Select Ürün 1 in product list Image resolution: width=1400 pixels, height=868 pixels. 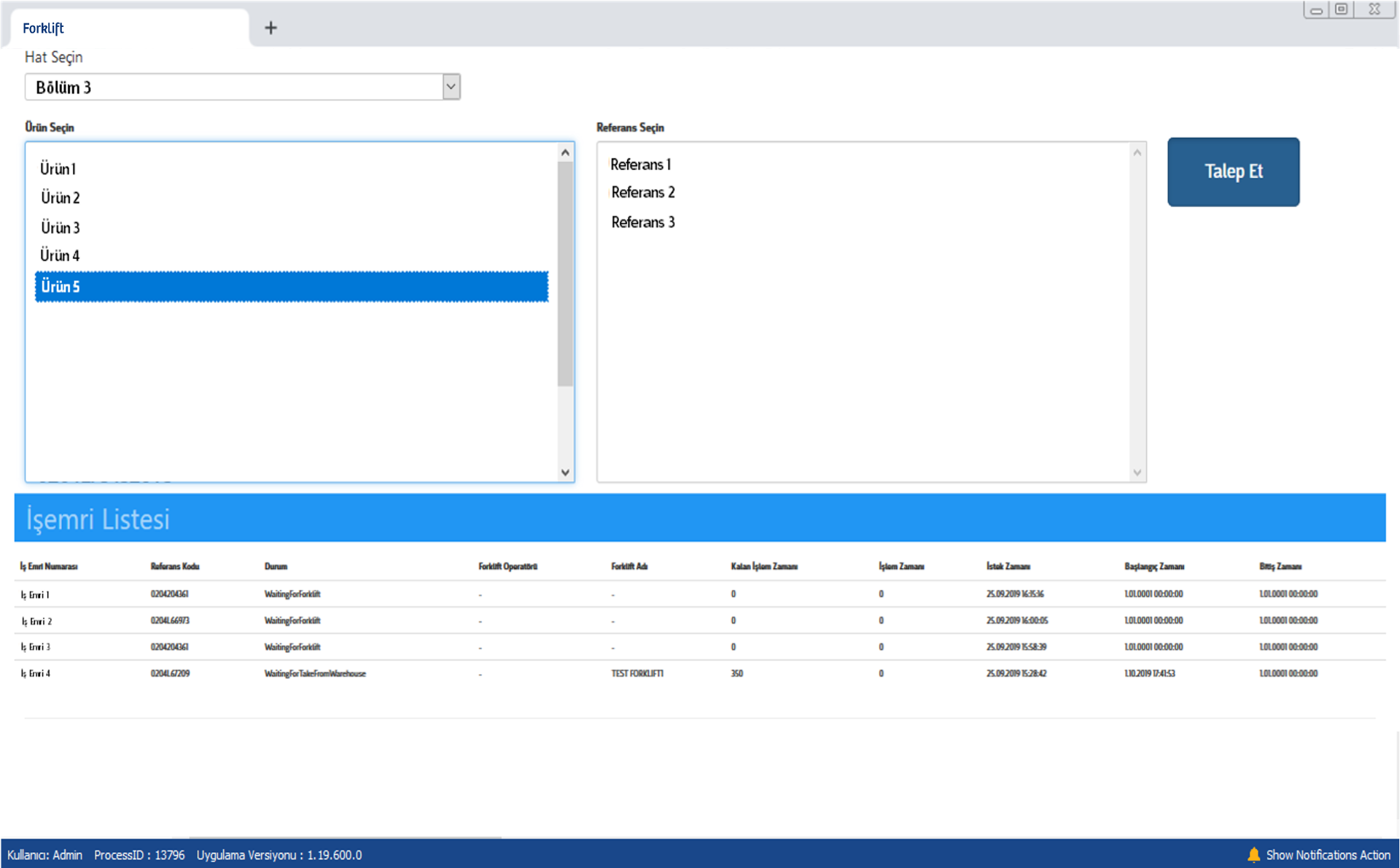click(x=58, y=168)
